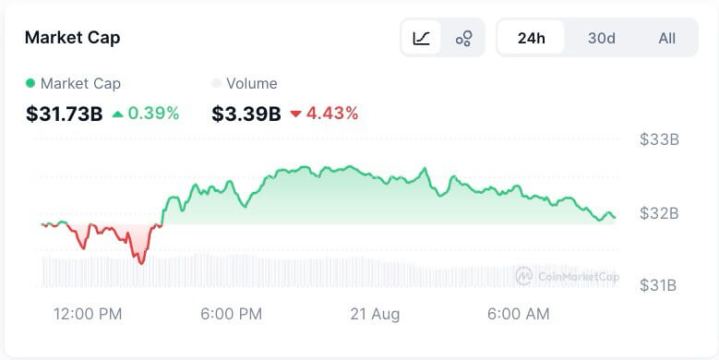
Task: Click the $33B y-axis label
Action: pos(659,139)
